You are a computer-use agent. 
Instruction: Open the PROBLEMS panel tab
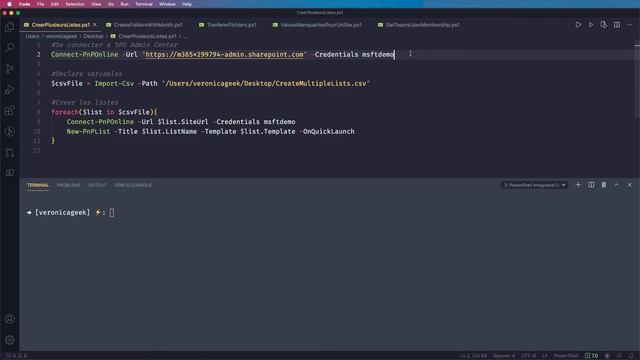coord(69,185)
